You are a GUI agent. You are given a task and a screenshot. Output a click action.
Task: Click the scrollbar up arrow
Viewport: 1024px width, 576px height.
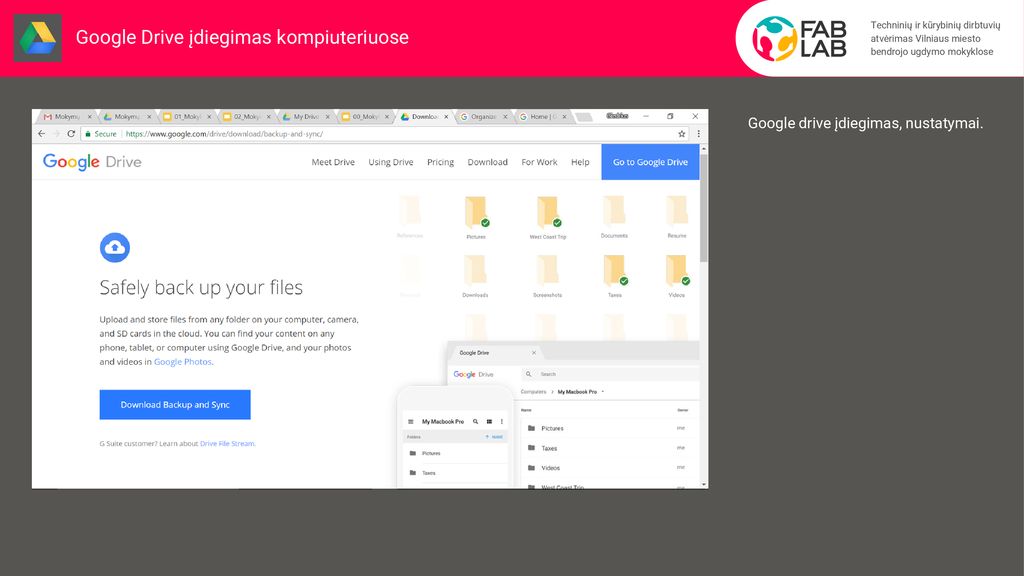(x=704, y=149)
